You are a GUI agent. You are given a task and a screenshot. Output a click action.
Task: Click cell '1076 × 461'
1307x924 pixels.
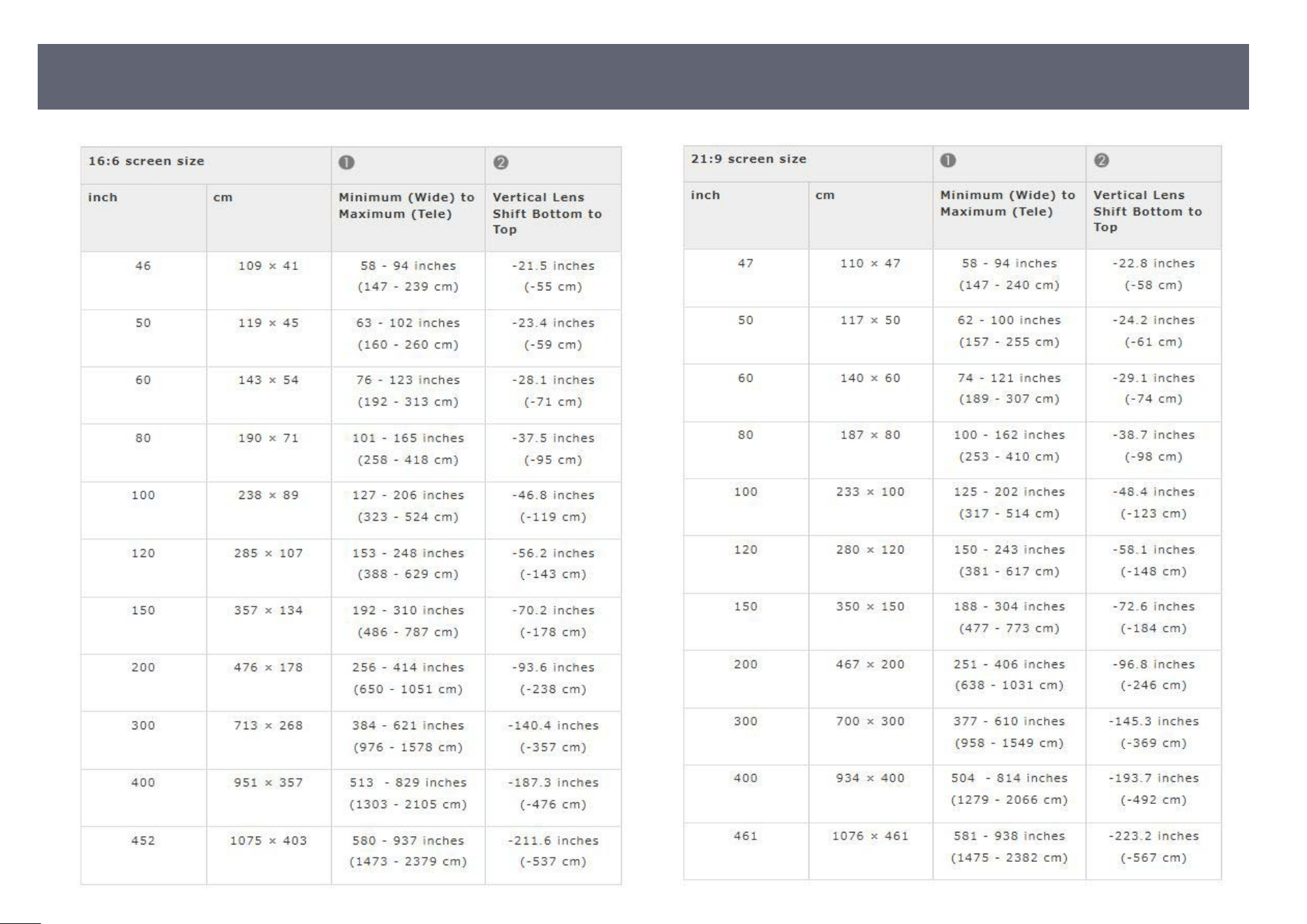[870, 836]
